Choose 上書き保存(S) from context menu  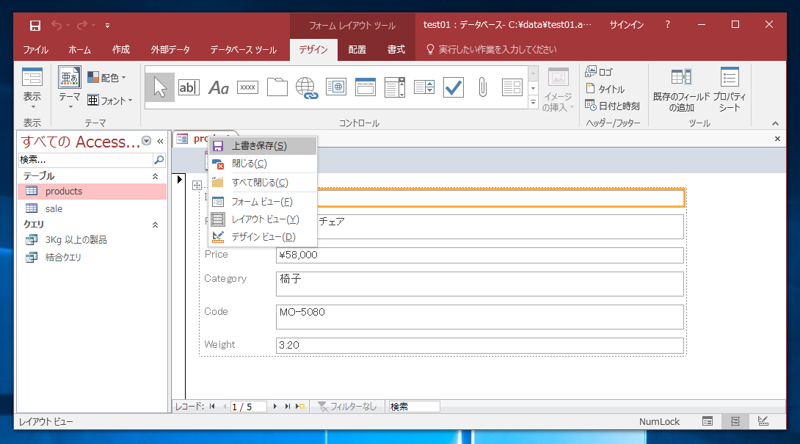[263, 146]
